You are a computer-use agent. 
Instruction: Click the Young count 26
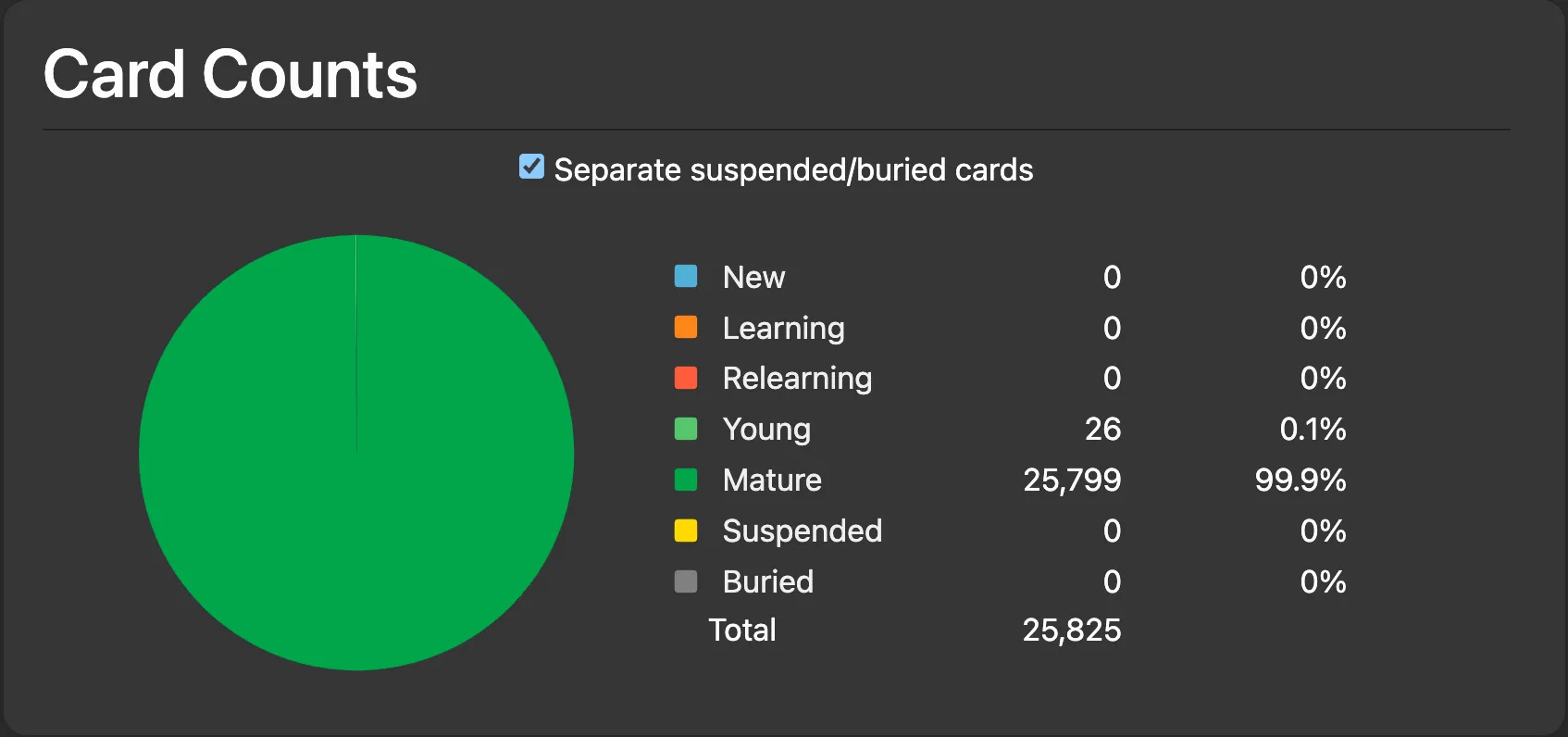click(x=1102, y=429)
